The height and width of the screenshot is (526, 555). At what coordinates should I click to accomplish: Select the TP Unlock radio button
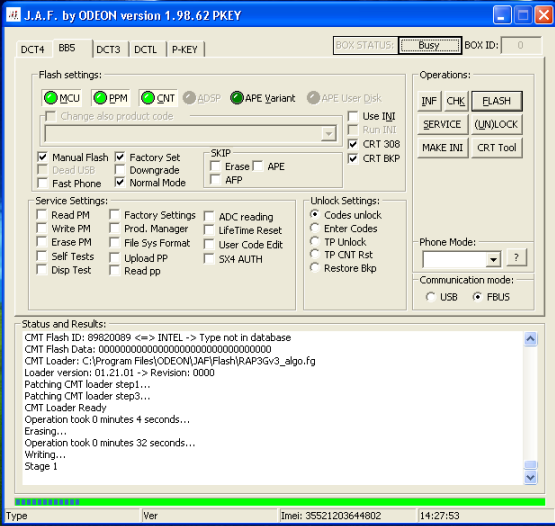tap(315, 241)
